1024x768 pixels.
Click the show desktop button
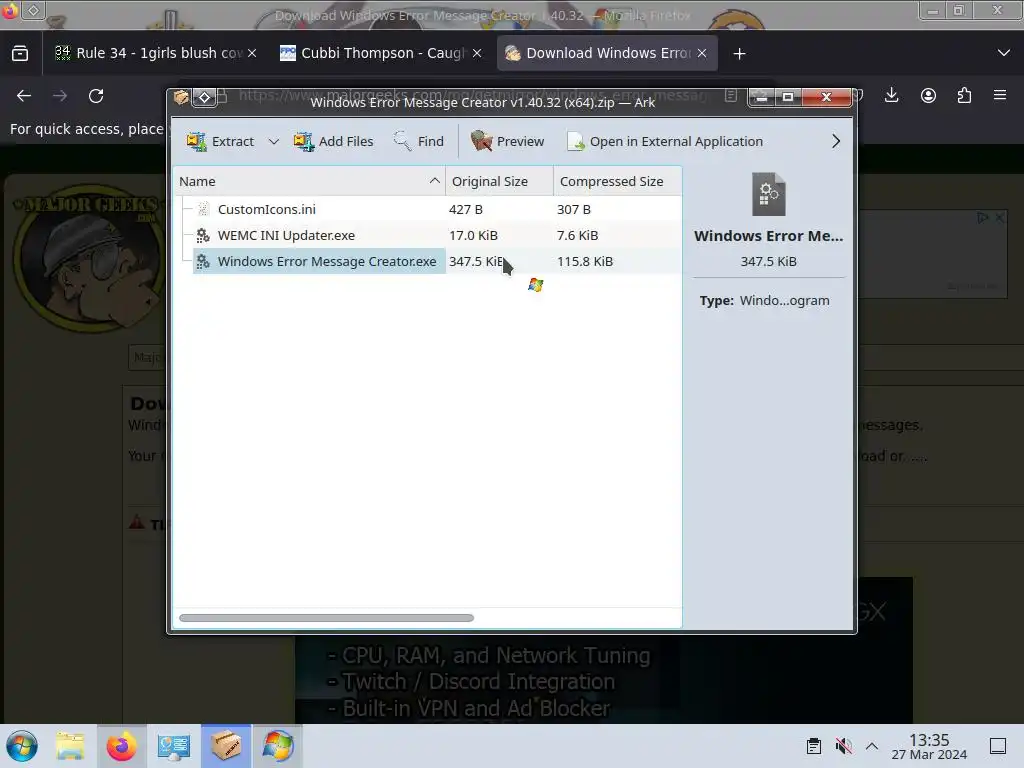(998, 746)
